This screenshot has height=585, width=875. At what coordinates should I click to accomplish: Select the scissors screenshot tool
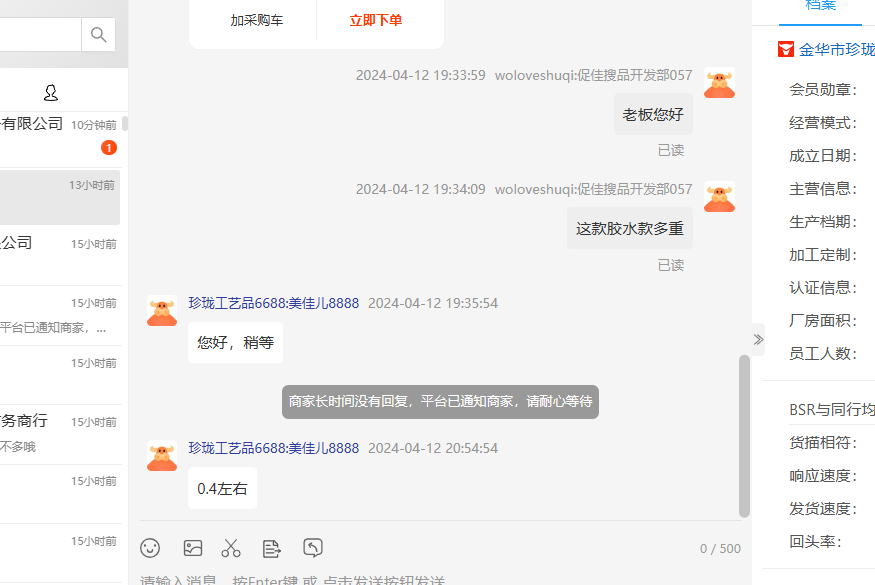[230, 548]
